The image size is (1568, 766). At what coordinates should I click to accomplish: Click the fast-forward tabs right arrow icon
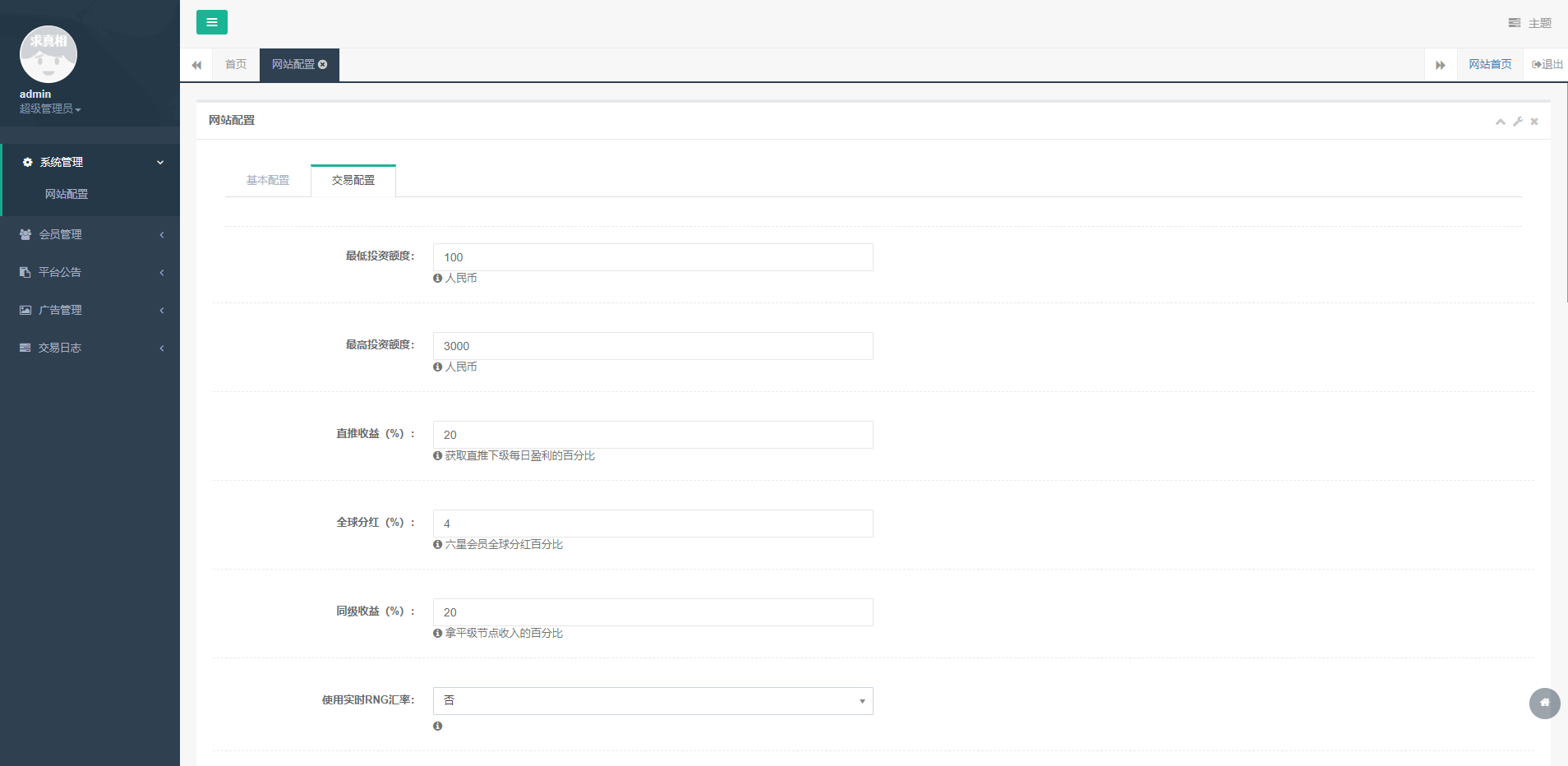[x=1440, y=65]
